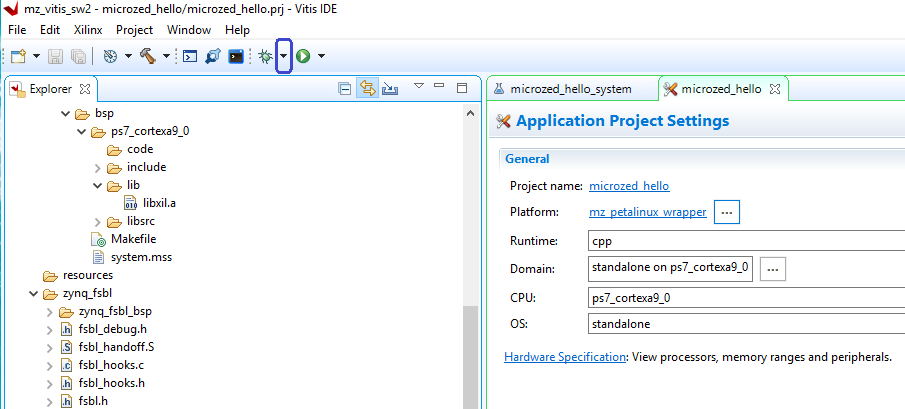Open the Run dropdown arrow
The image size is (905, 409).
pyautogui.click(x=321, y=56)
